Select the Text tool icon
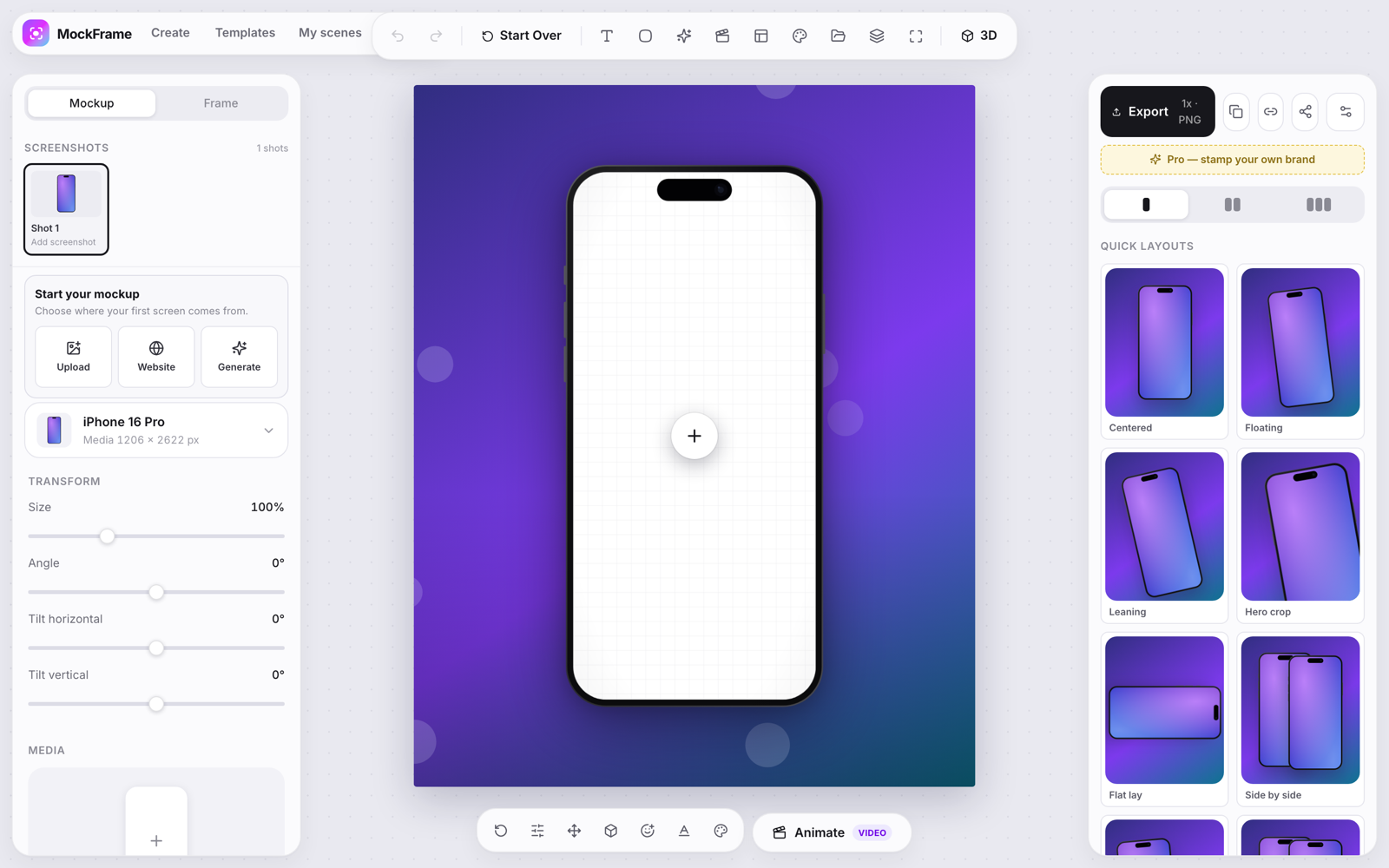The height and width of the screenshot is (868, 1389). tap(607, 36)
